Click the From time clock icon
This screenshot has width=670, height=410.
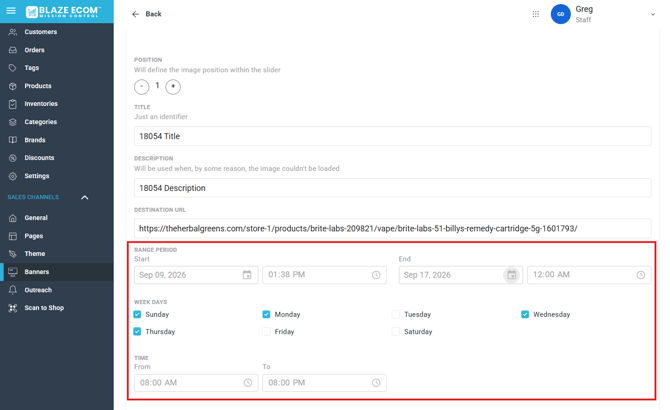[x=248, y=383]
